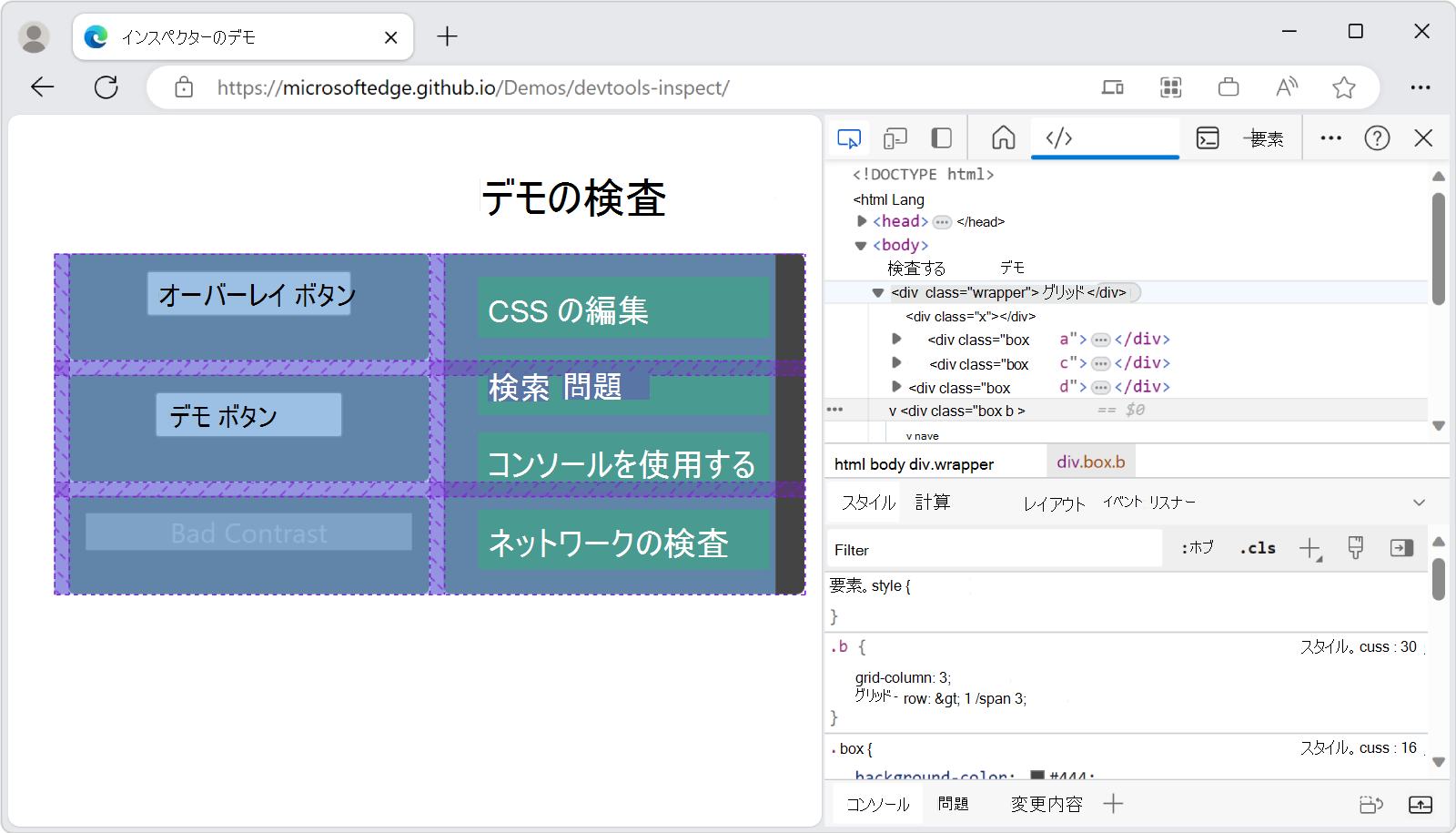
Task: Click the DevTools home icon
Action: [x=1002, y=137]
